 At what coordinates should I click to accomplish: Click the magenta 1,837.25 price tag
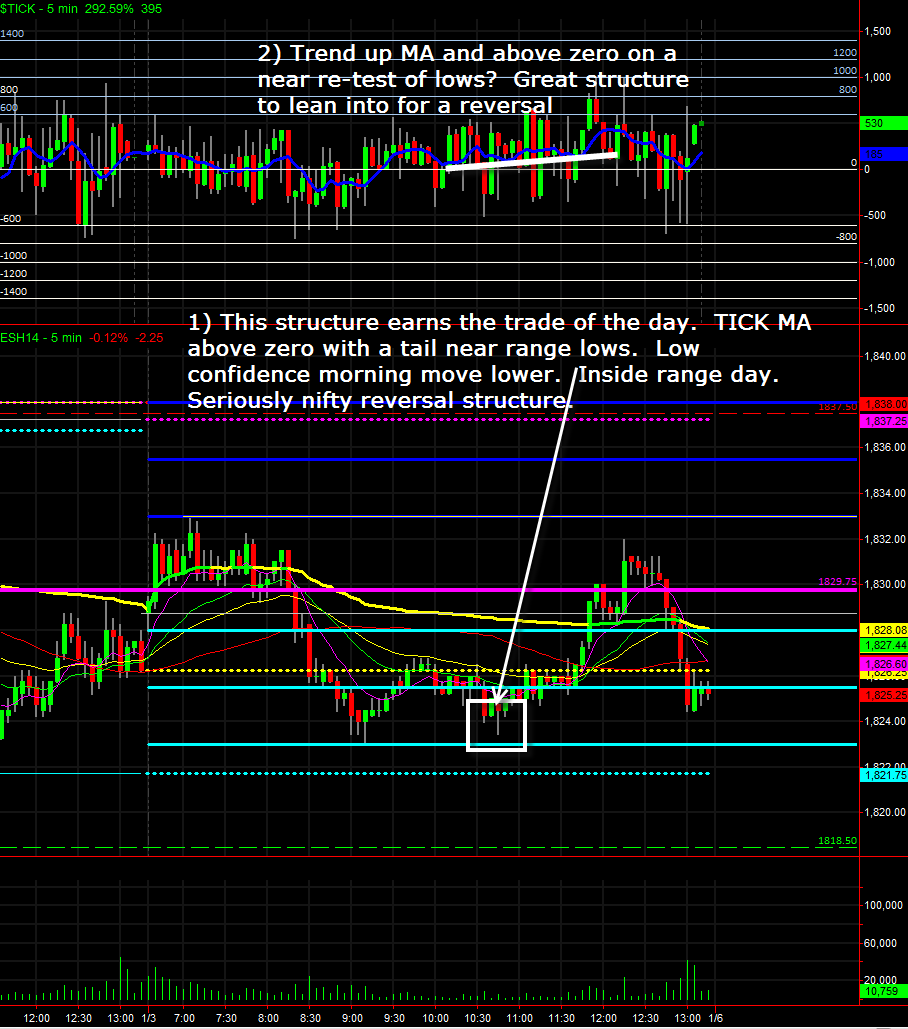(884, 421)
